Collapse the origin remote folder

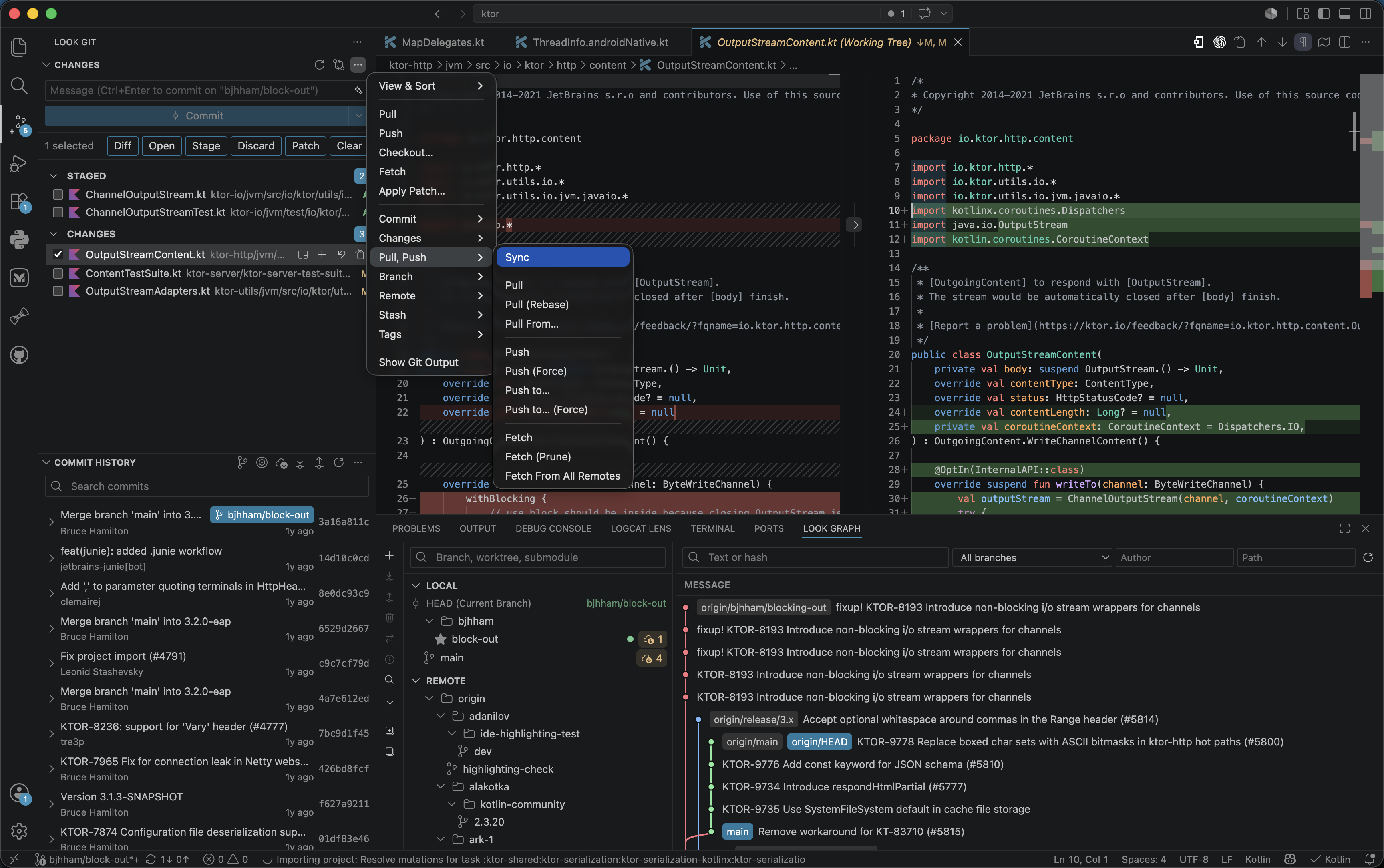[429, 699]
